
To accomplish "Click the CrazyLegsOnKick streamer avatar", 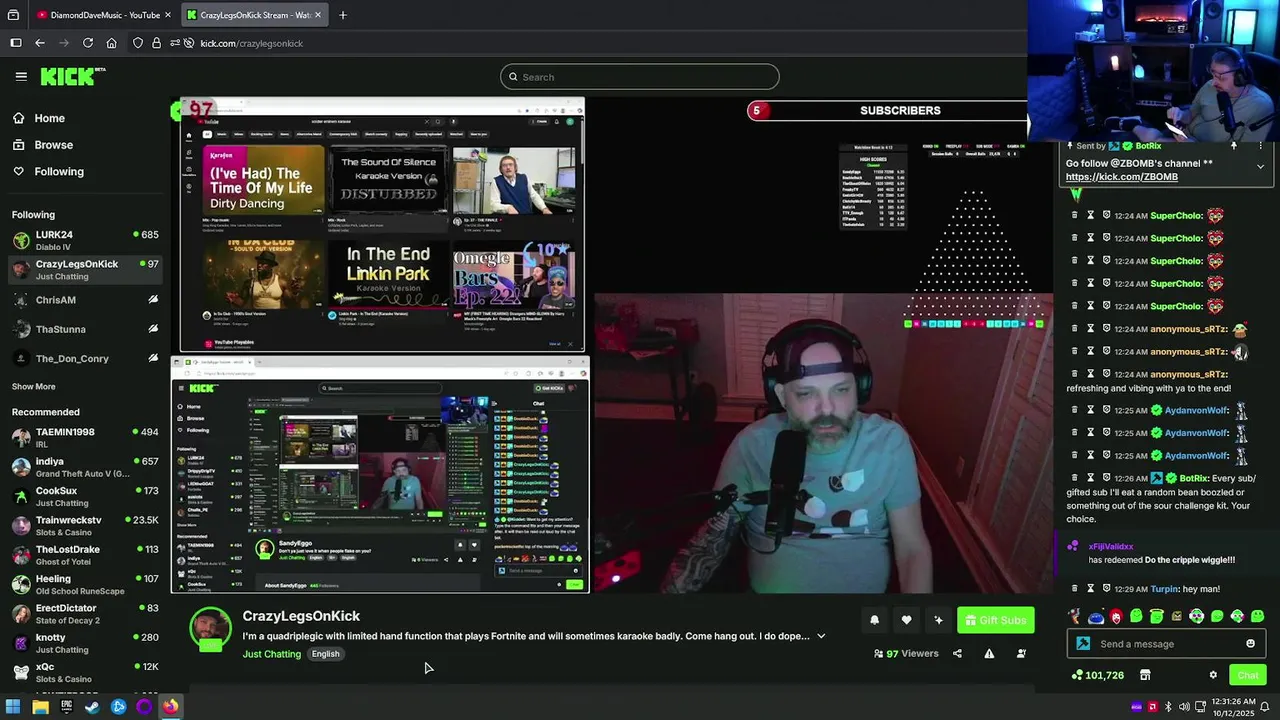I will (x=210, y=628).
